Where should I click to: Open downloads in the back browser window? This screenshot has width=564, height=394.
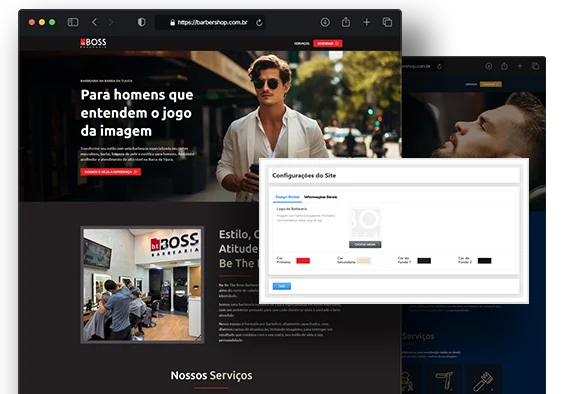pyautogui.click(x=488, y=66)
